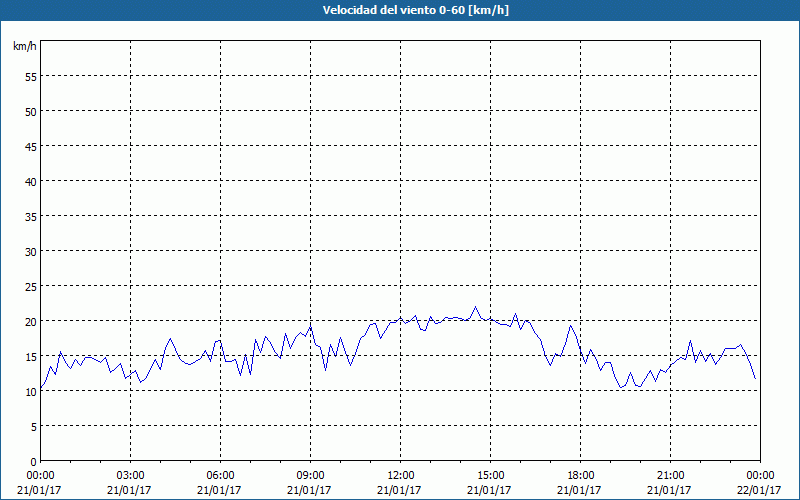Click the chart title "Velocidad del viento 0-60 [km/h]"
This screenshot has width=800, height=500.
415,10
